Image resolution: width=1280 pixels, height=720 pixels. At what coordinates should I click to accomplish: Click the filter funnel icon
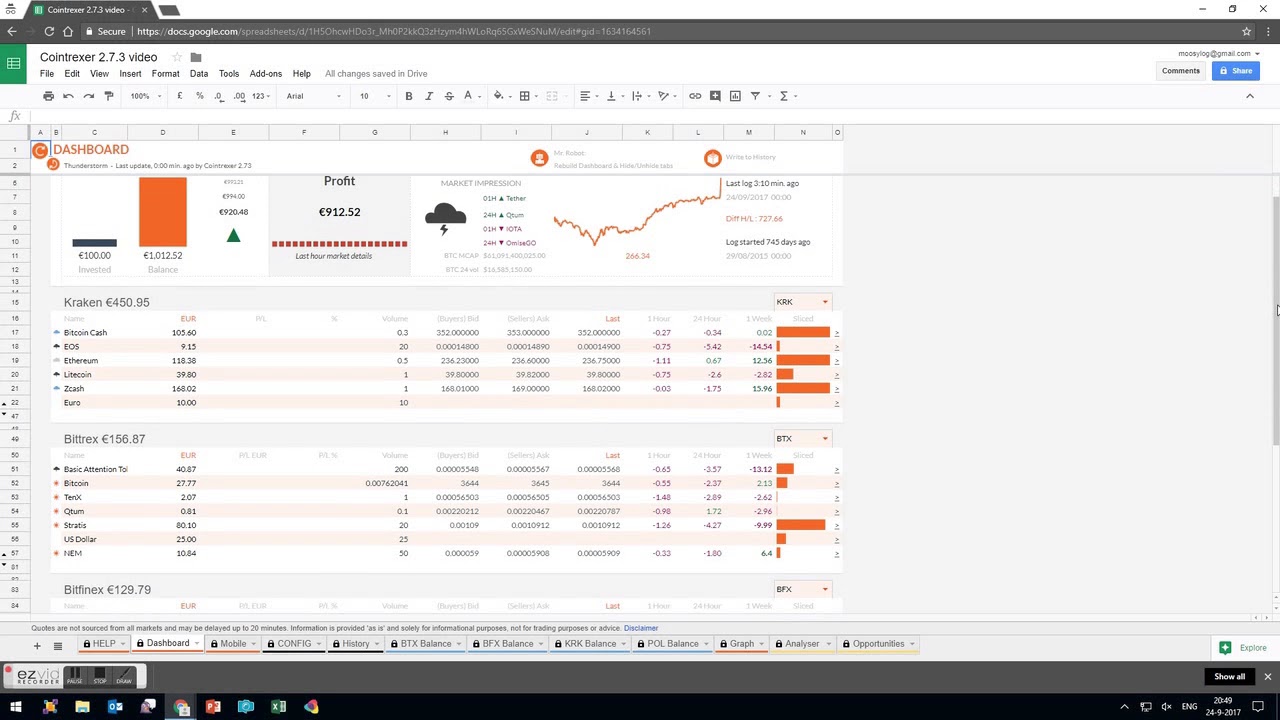tap(757, 96)
